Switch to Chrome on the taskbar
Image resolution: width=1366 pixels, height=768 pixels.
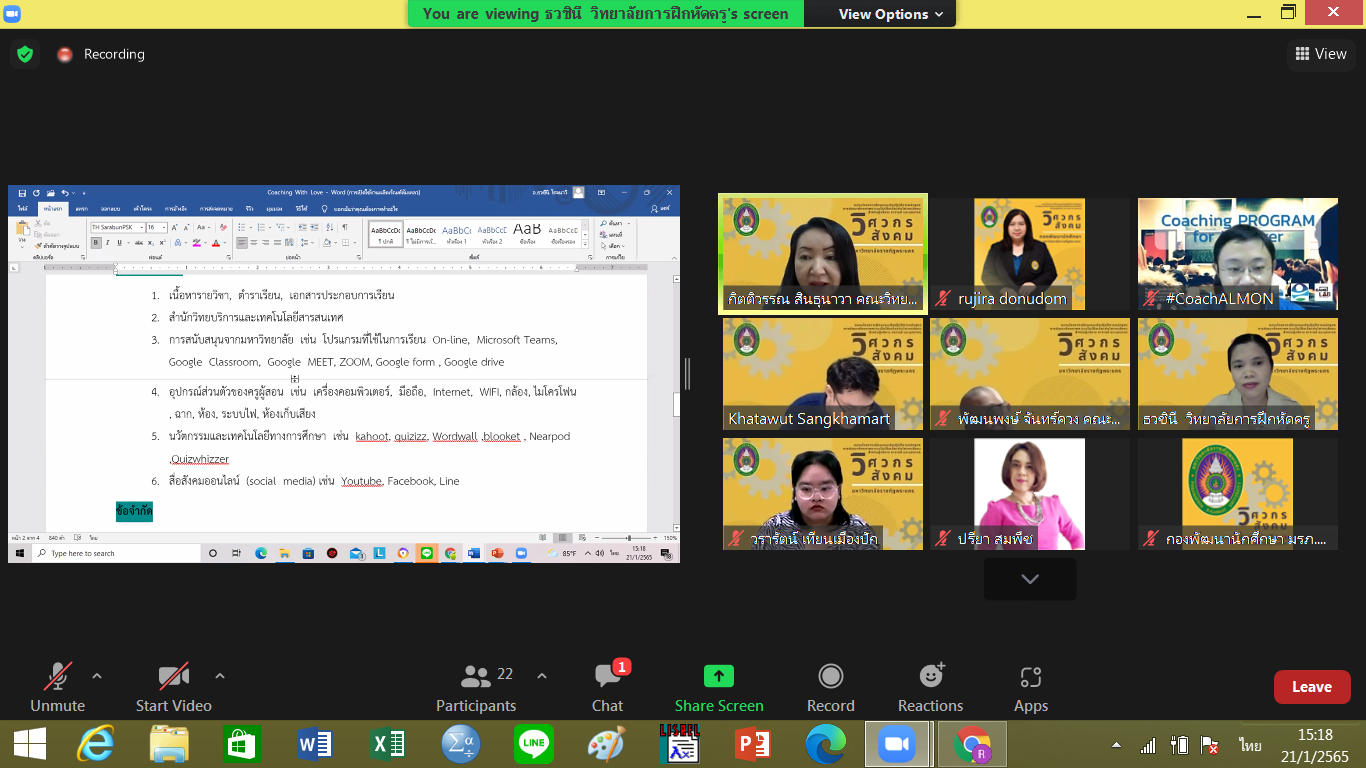click(970, 745)
